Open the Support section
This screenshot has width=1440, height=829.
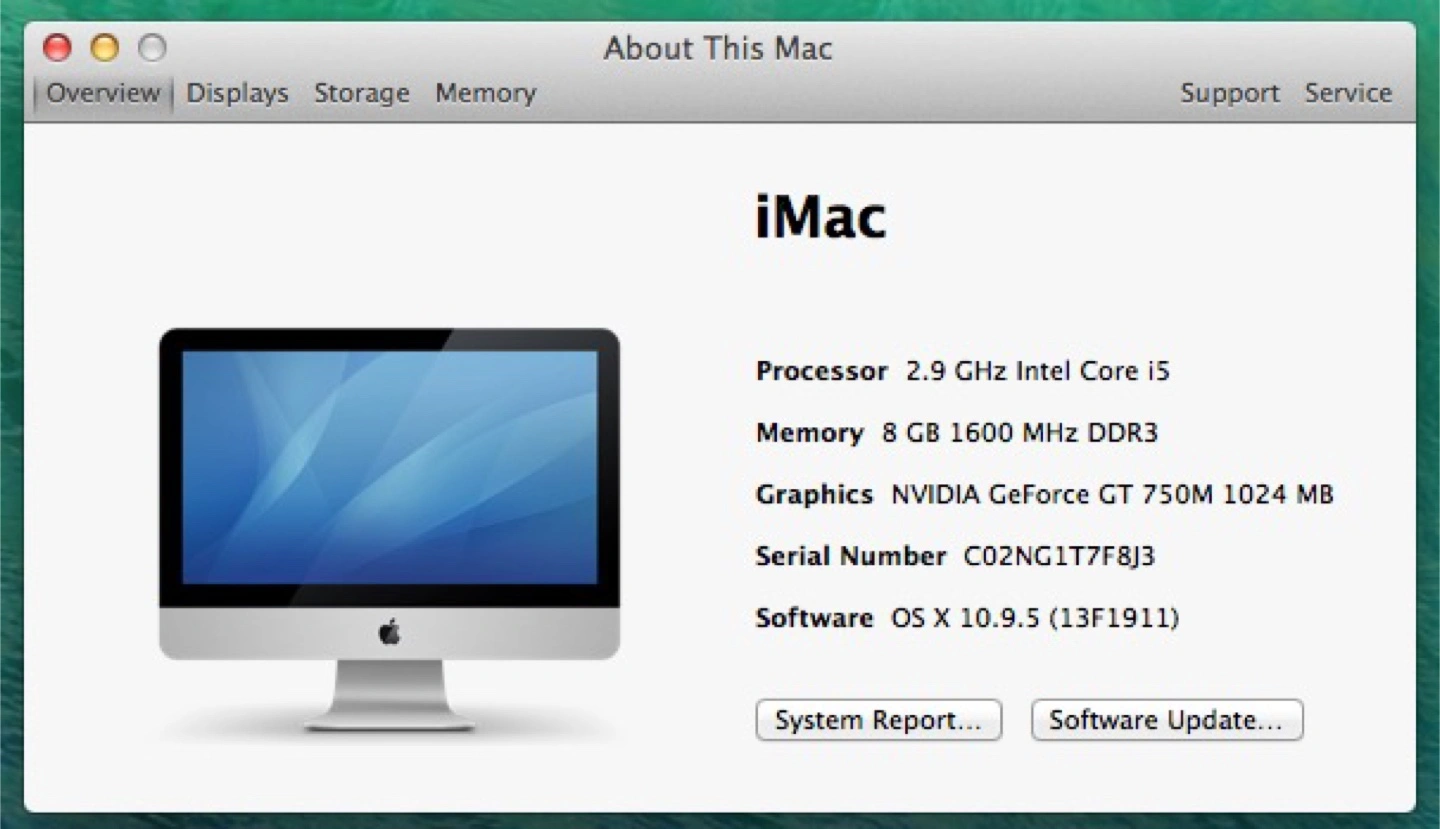point(1229,93)
